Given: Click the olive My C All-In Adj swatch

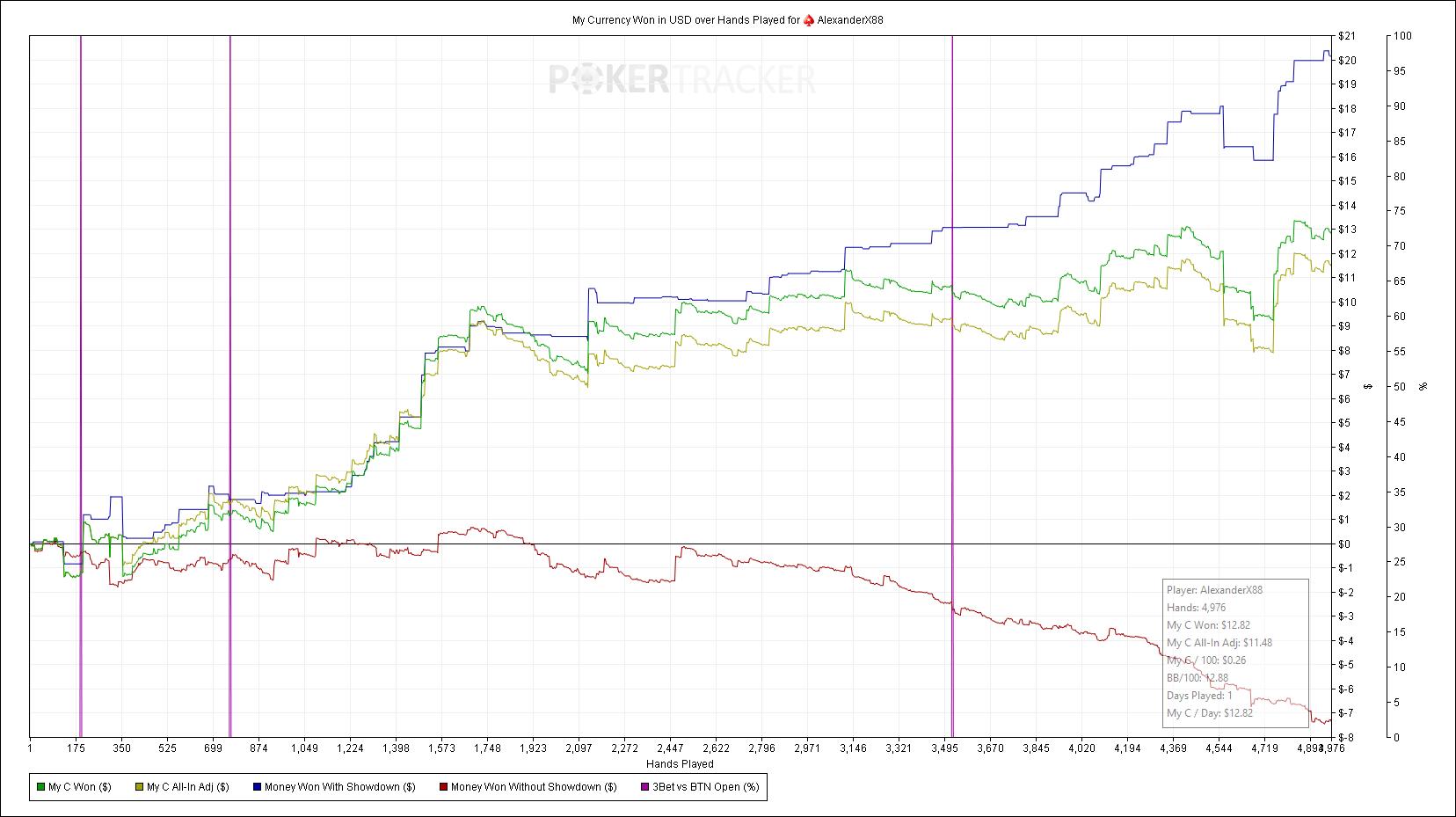Looking at the screenshot, I should (139, 787).
